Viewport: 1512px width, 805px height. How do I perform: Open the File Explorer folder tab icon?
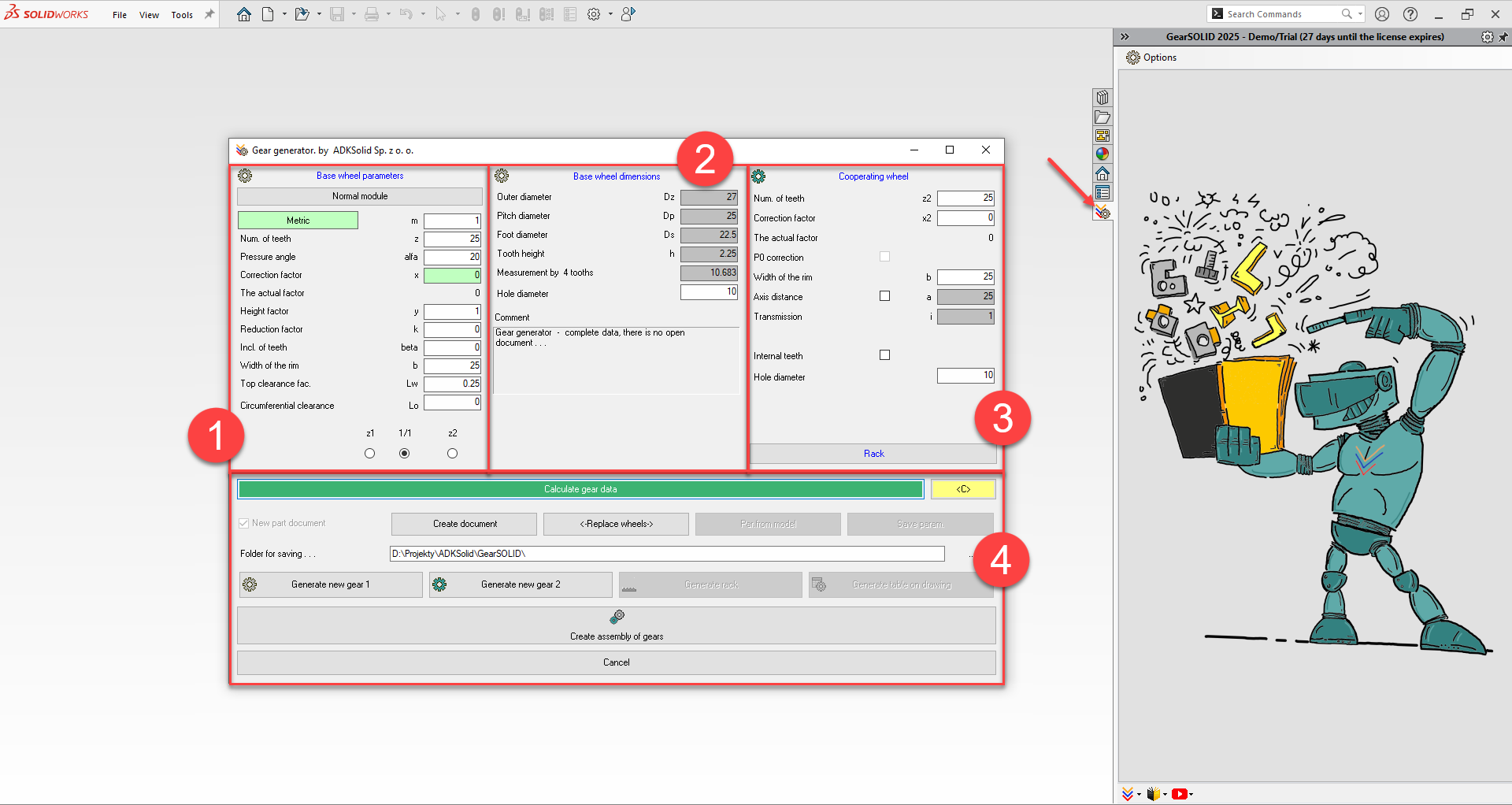1102,117
